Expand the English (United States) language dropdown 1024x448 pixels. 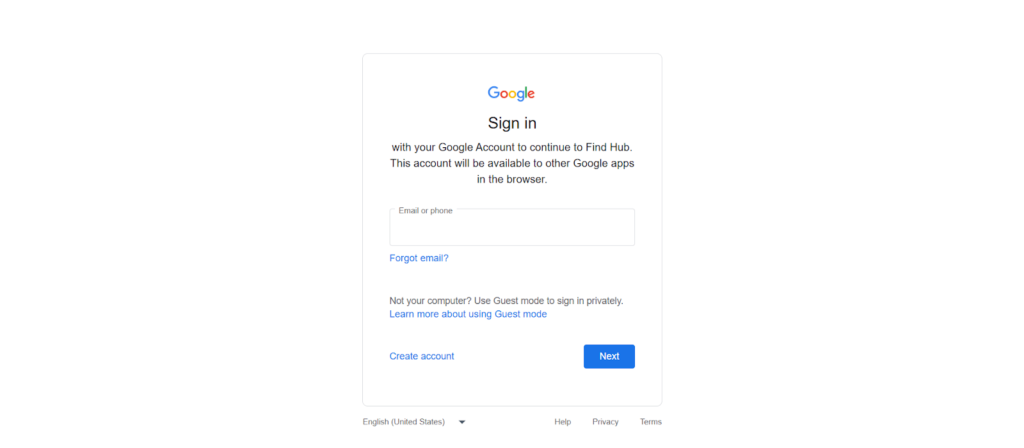point(414,422)
